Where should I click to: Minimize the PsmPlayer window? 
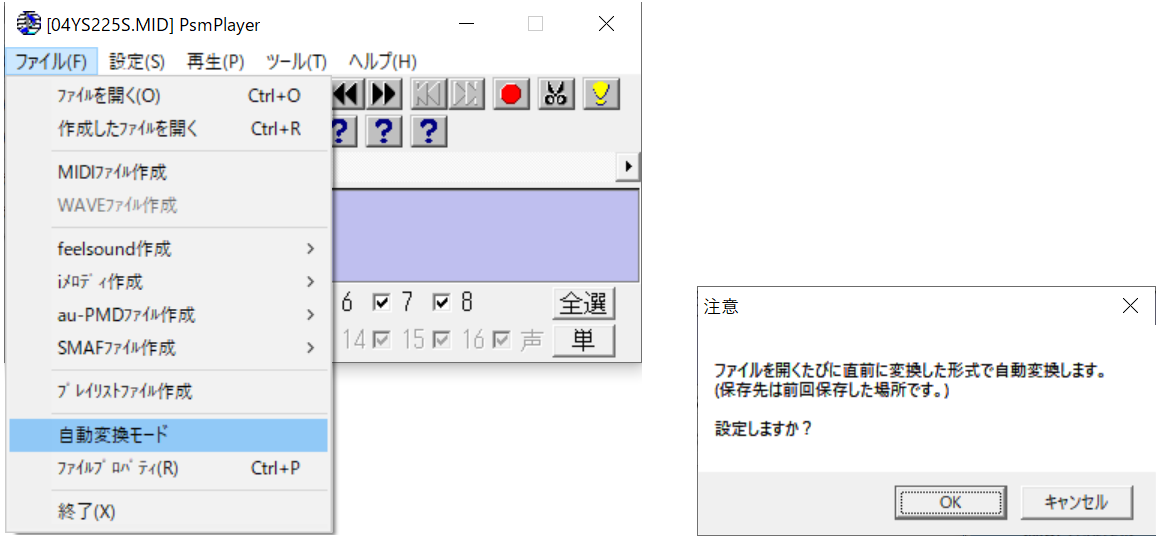(x=467, y=25)
